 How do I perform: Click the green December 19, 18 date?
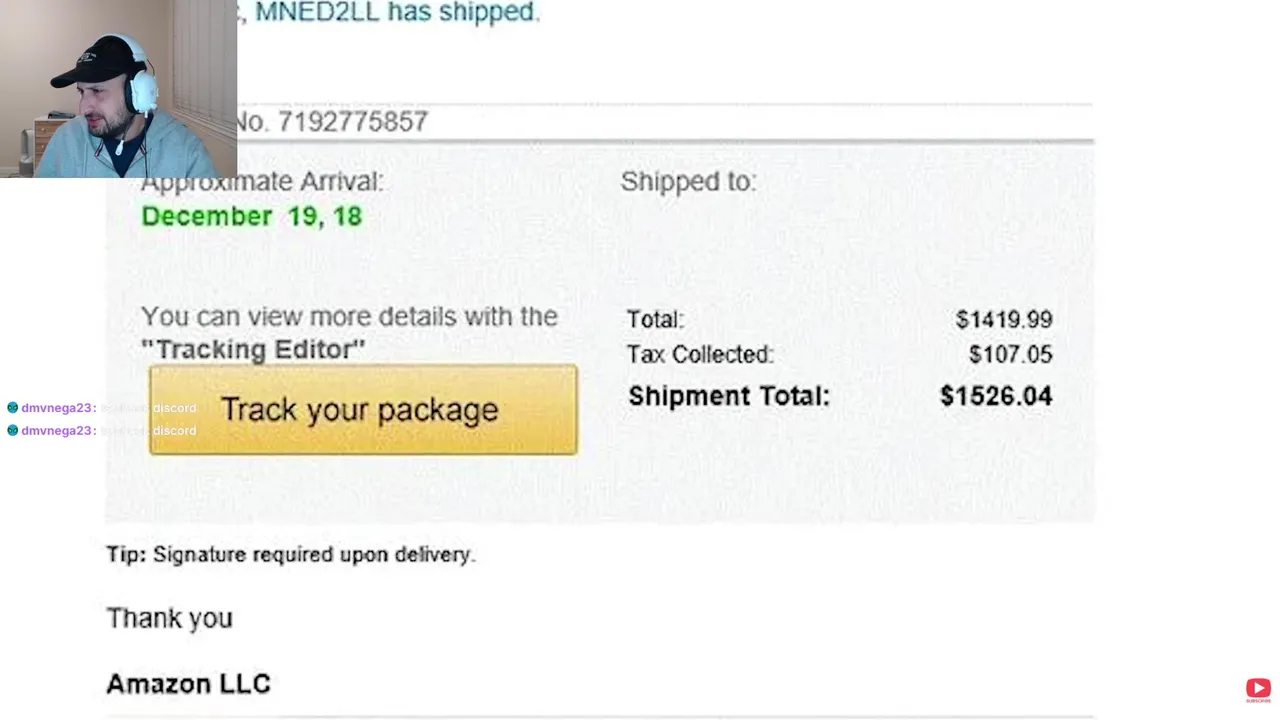pyautogui.click(x=251, y=217)
